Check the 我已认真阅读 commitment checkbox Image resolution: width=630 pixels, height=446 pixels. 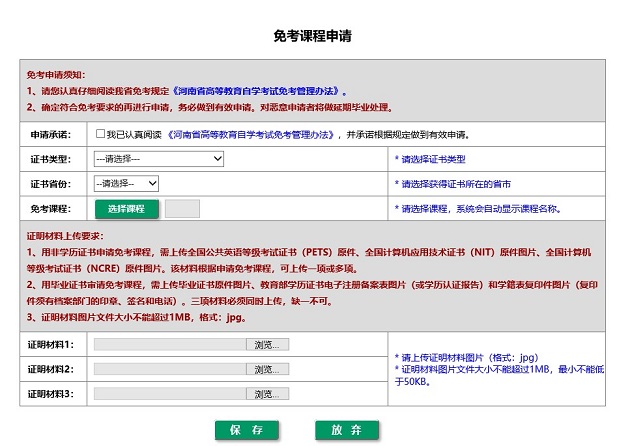[100, 134]
